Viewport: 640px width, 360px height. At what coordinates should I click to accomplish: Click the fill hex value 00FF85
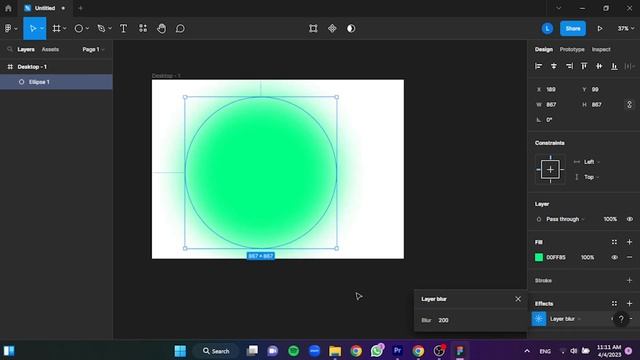coord(556,258)
